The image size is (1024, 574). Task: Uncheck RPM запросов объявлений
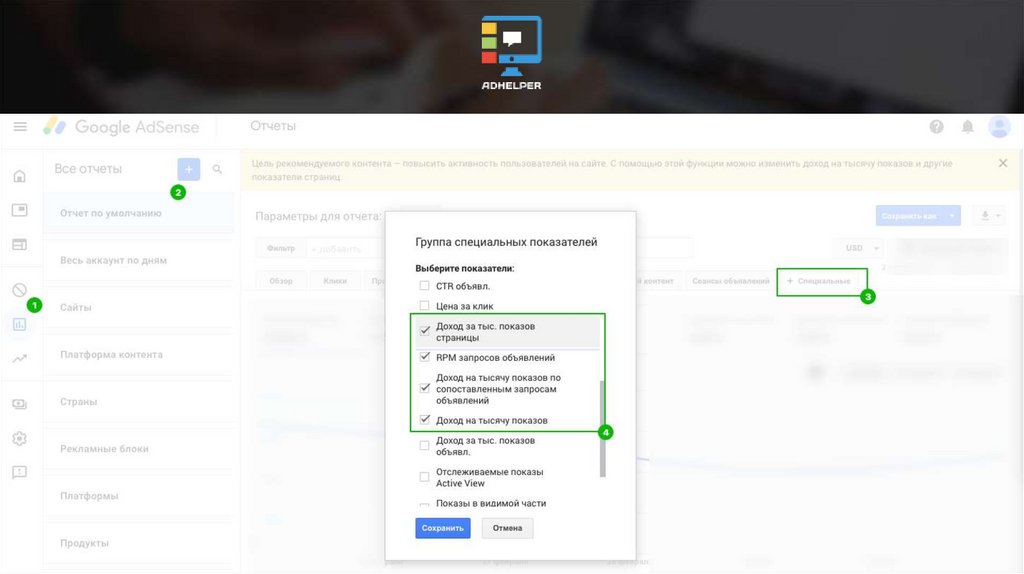[425, 357]
